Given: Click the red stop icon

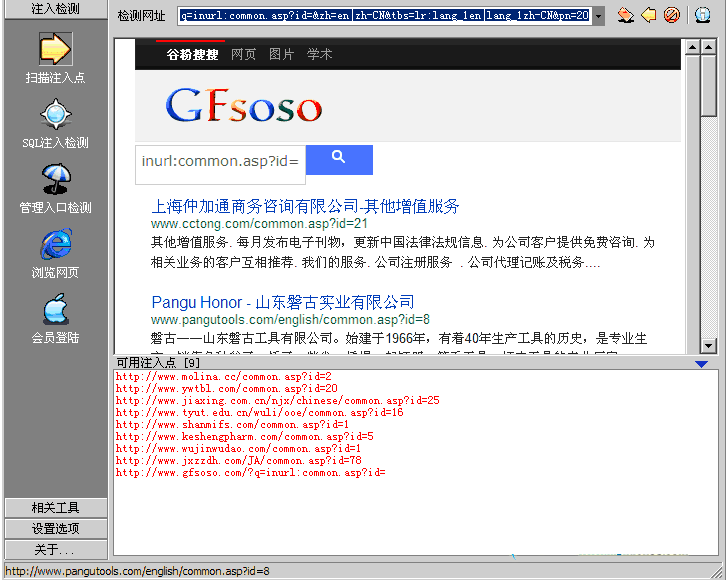Looking at the screenshot, I should [x=672, y=15].
